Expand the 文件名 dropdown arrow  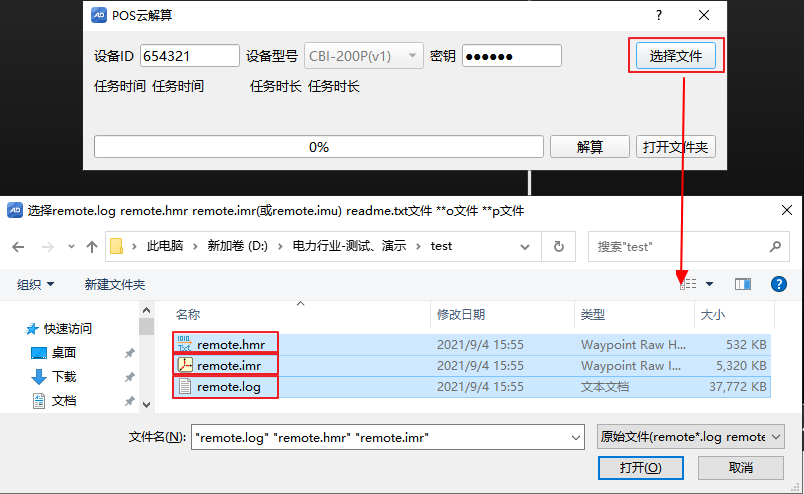click(576, 438)
